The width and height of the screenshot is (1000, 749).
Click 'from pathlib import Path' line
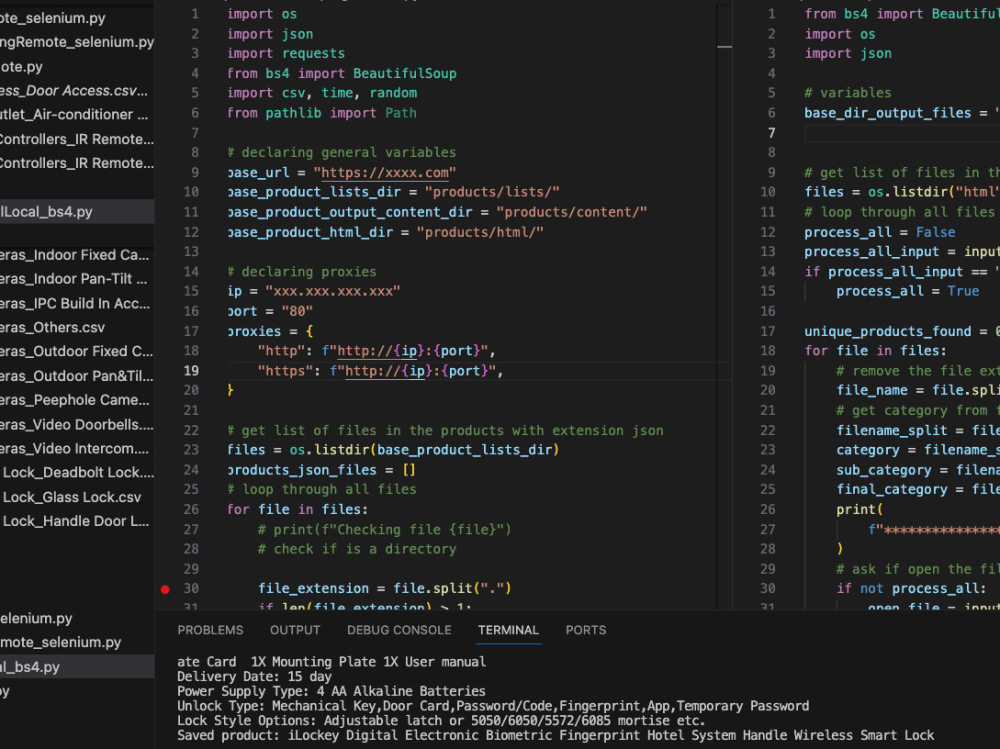322,113
